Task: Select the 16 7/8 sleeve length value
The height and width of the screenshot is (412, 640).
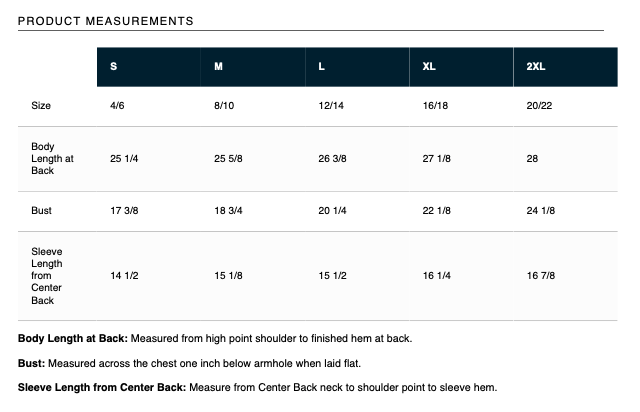Action: point(541,273)
